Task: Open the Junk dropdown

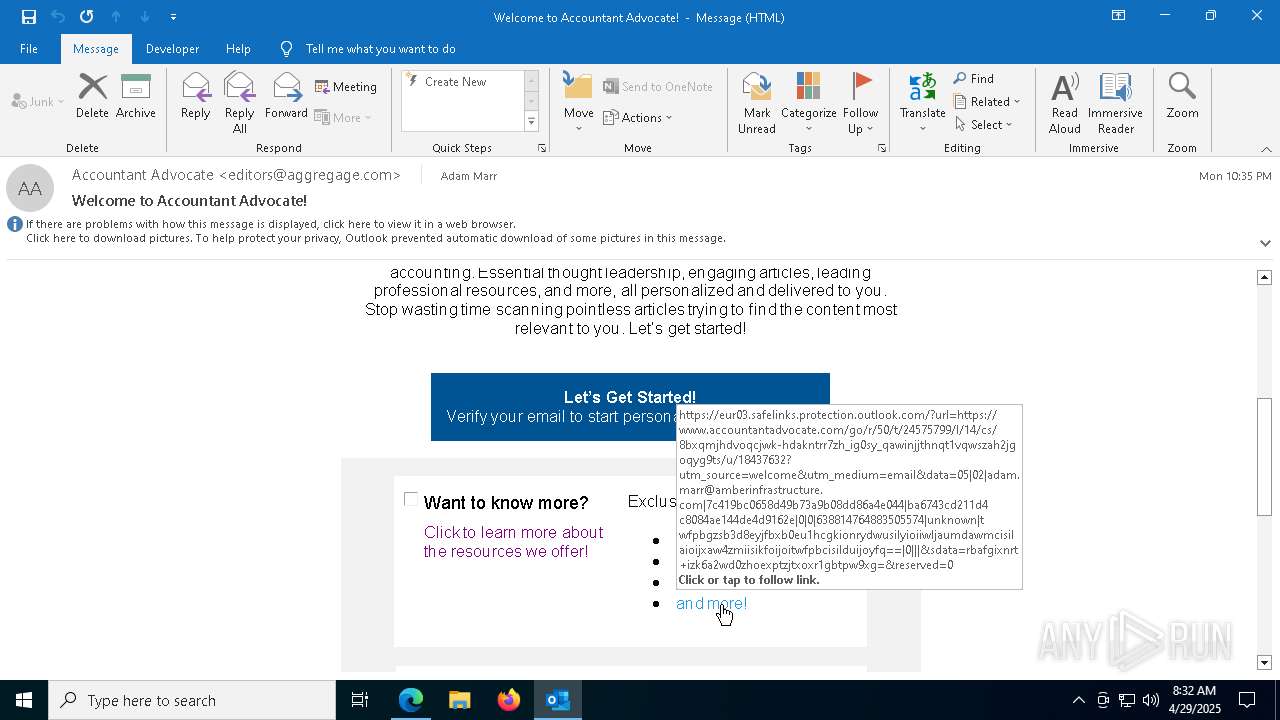Action: (38, 101)
